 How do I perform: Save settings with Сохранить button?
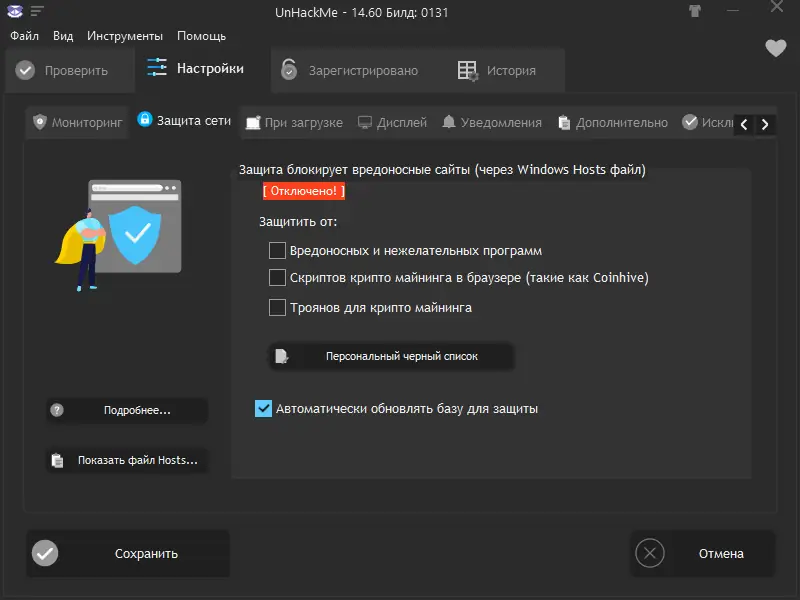pyautogui.click(x=128, y=554)
